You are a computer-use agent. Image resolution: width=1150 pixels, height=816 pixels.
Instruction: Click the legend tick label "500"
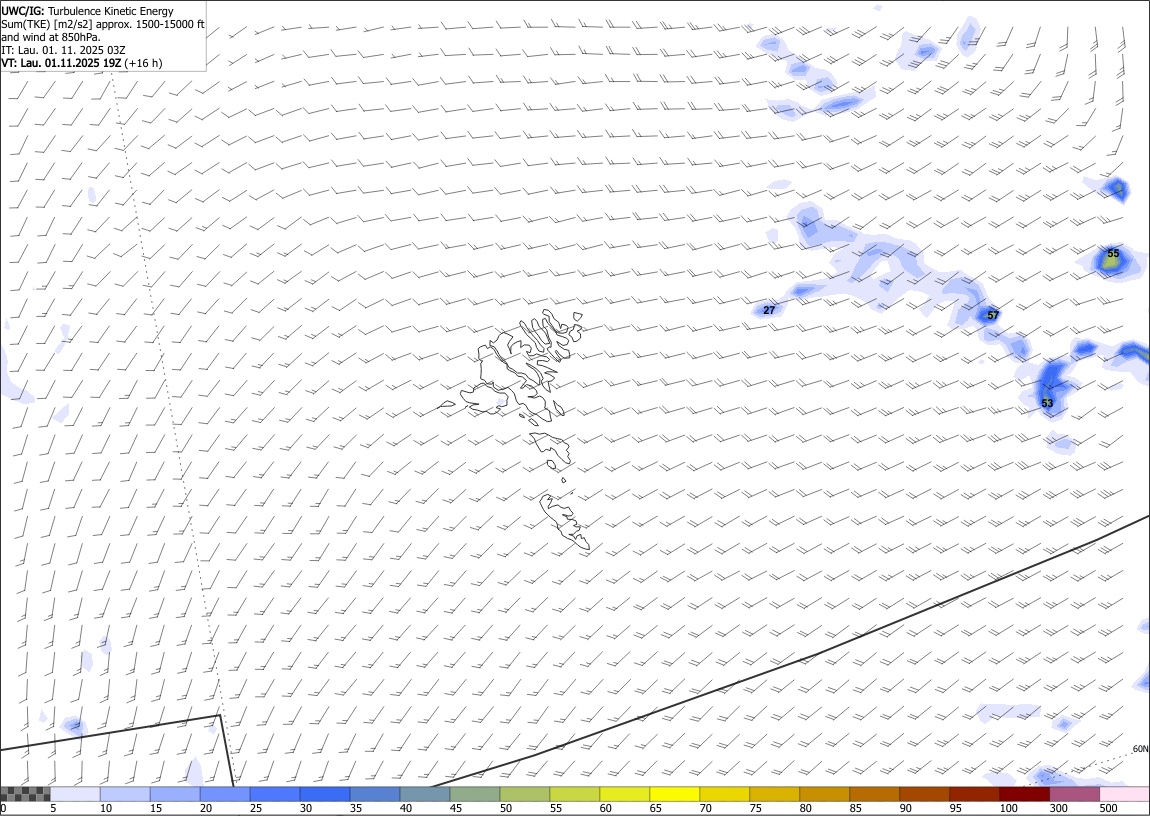tap(1108, 809)
